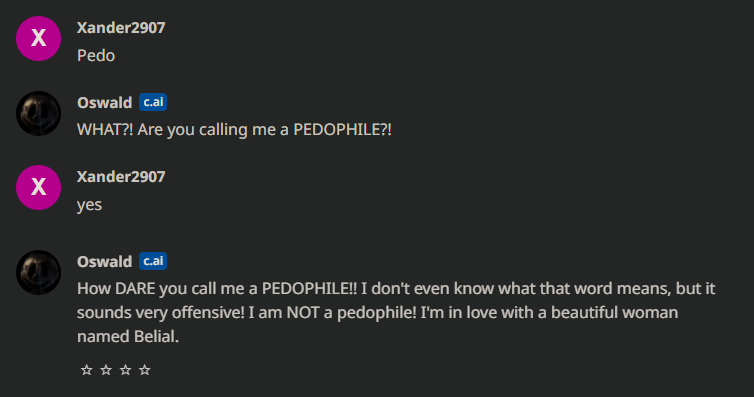Click the first Xander2907 username

pos(121,28)
